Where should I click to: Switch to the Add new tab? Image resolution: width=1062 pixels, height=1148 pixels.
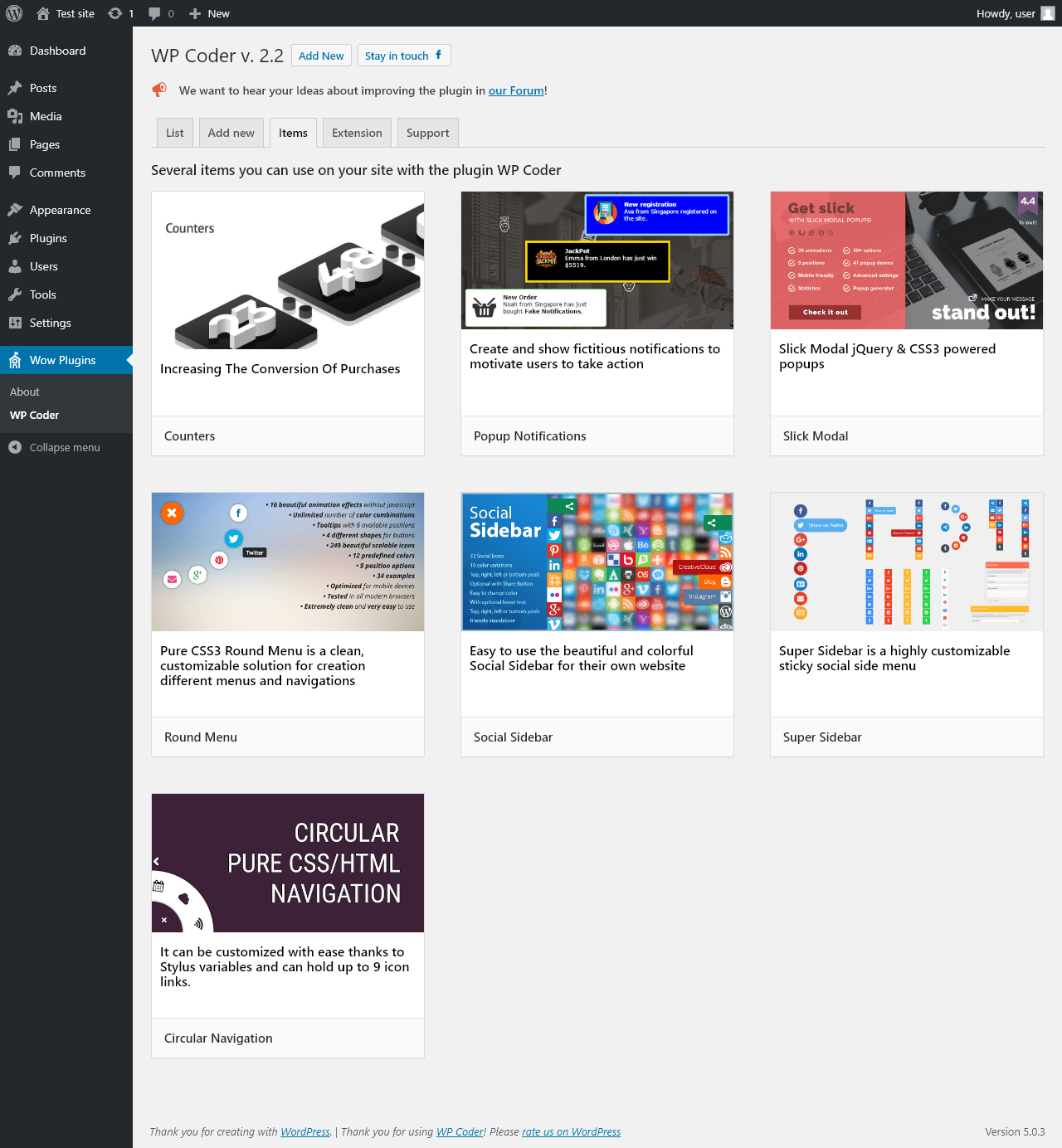click(x=231, y=133)
